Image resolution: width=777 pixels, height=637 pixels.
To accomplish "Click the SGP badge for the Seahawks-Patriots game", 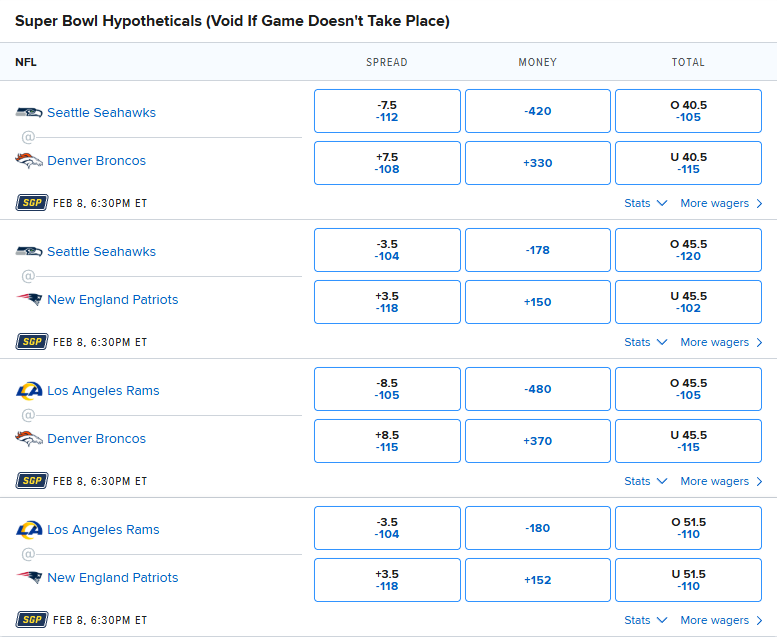I will click(x=32, y=342).
